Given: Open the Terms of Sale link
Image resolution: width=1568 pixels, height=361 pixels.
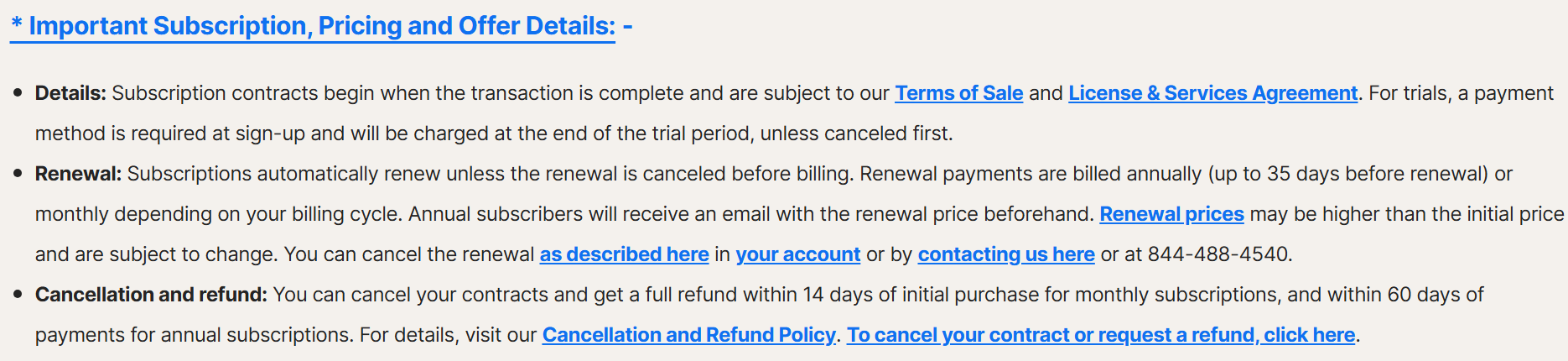Looking at the screenshot, I should click(x=958, y=93).
